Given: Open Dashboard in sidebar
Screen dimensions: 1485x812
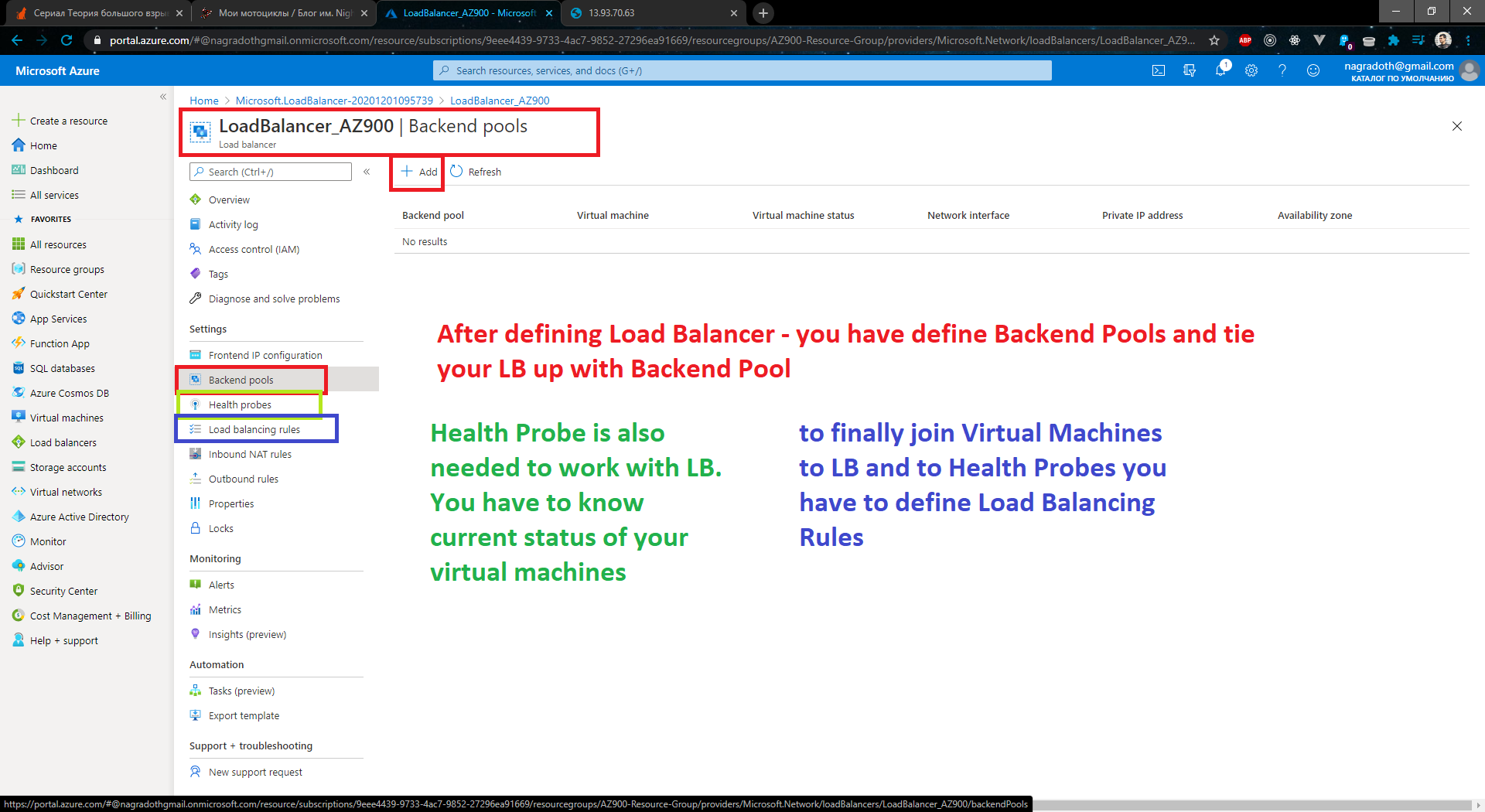Looking at the screenshot, I should tap(46, 170).
